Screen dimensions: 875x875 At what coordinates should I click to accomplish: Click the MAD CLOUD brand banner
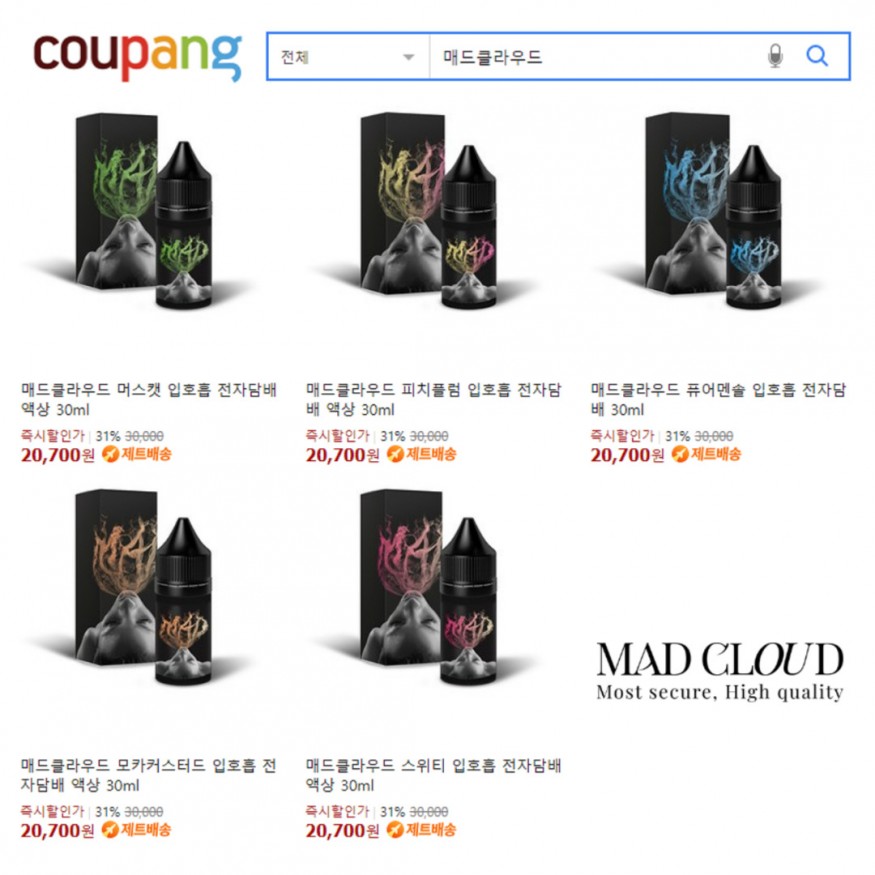coord(719,671)
